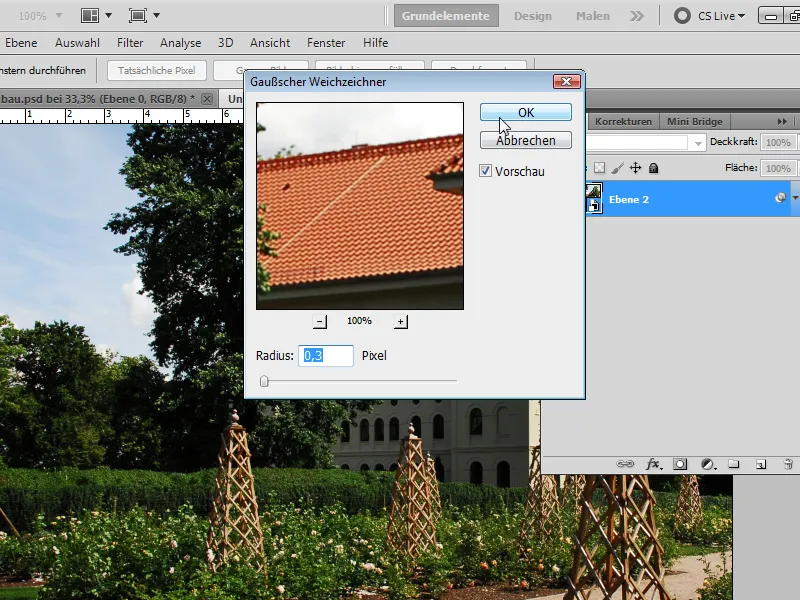
Task: Click the Fläche fill field
Action: point(778,168)
